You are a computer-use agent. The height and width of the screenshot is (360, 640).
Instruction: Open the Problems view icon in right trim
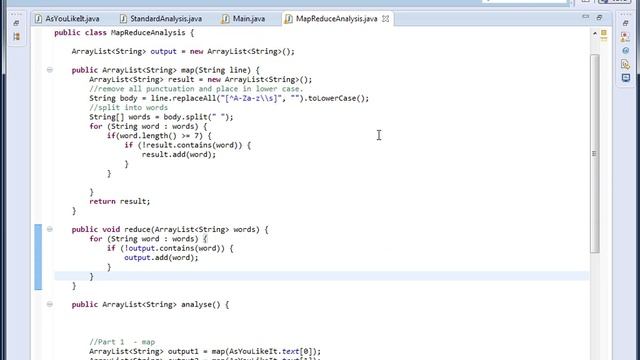[x=625, y=37]
